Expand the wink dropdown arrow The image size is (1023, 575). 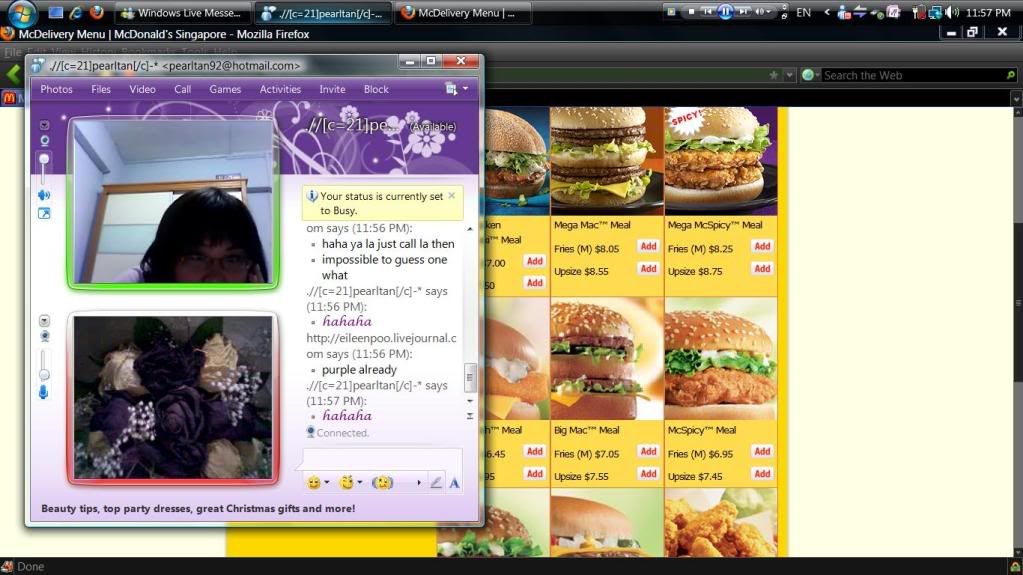point(359,482)
